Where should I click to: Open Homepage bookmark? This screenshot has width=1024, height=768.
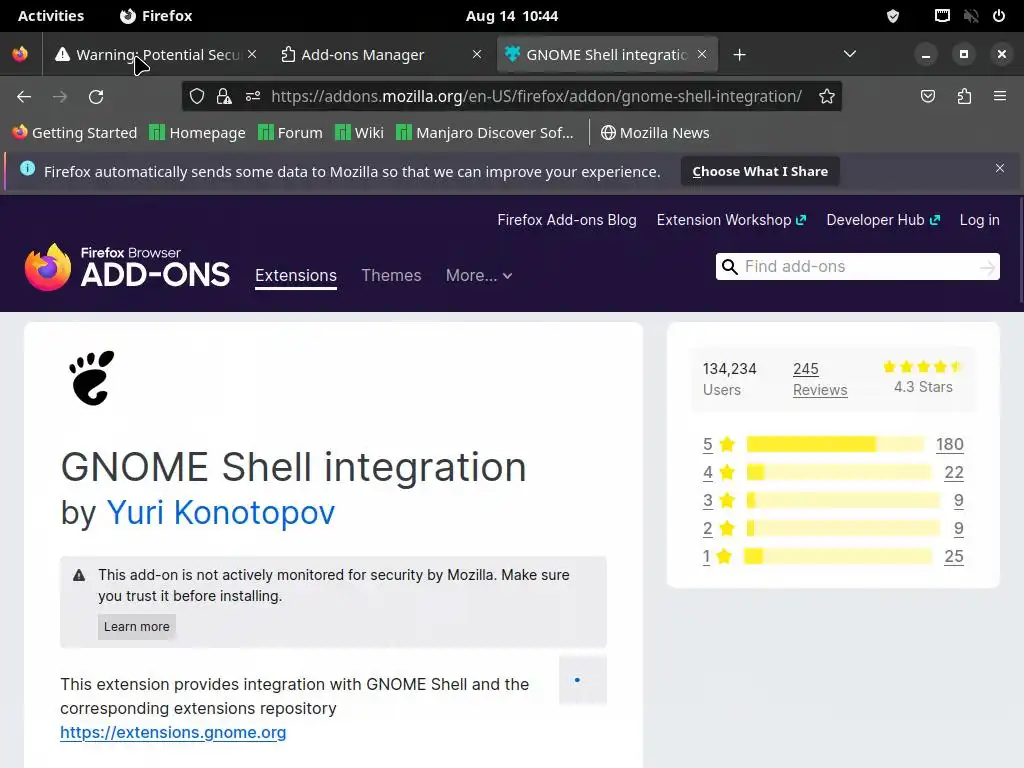tap(197, 133)
